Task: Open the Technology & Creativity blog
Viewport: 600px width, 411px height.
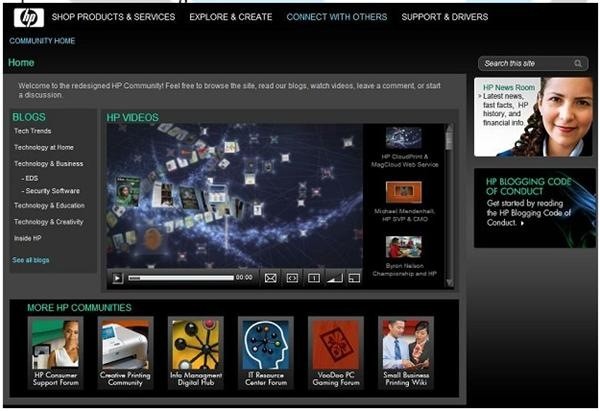Action: pos(48,222)
